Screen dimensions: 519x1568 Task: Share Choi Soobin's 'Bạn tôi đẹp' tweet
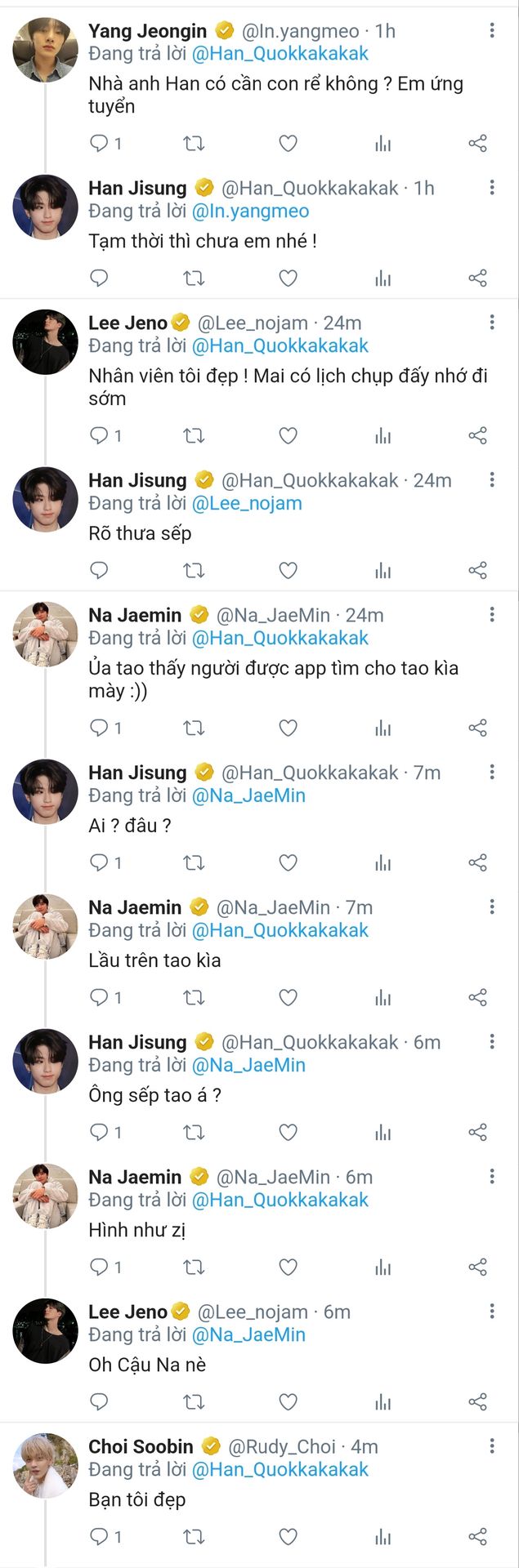(477, 1537)
